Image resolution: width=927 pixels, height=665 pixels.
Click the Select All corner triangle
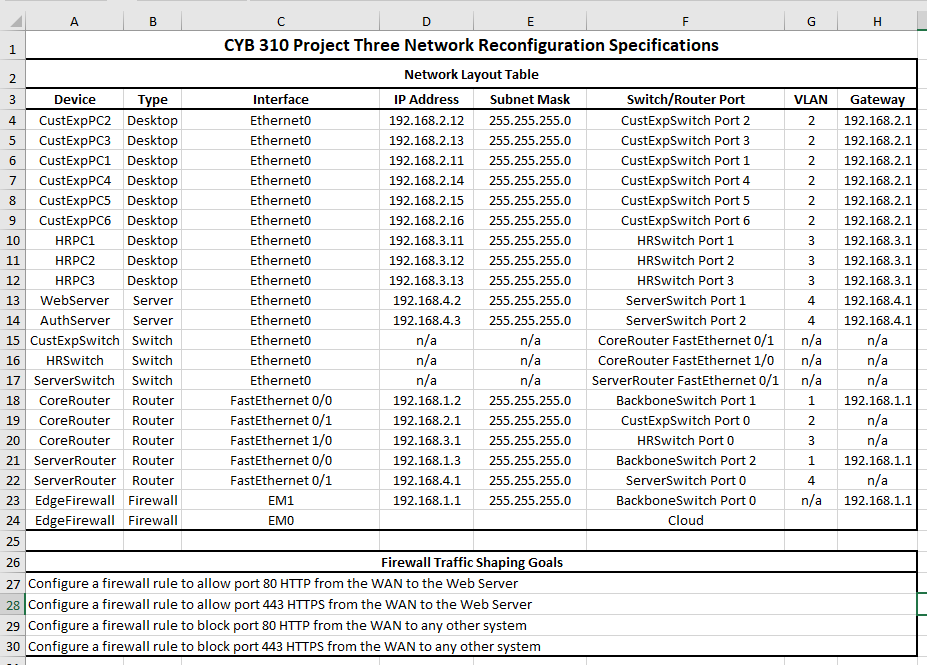(x=16, y=22)
